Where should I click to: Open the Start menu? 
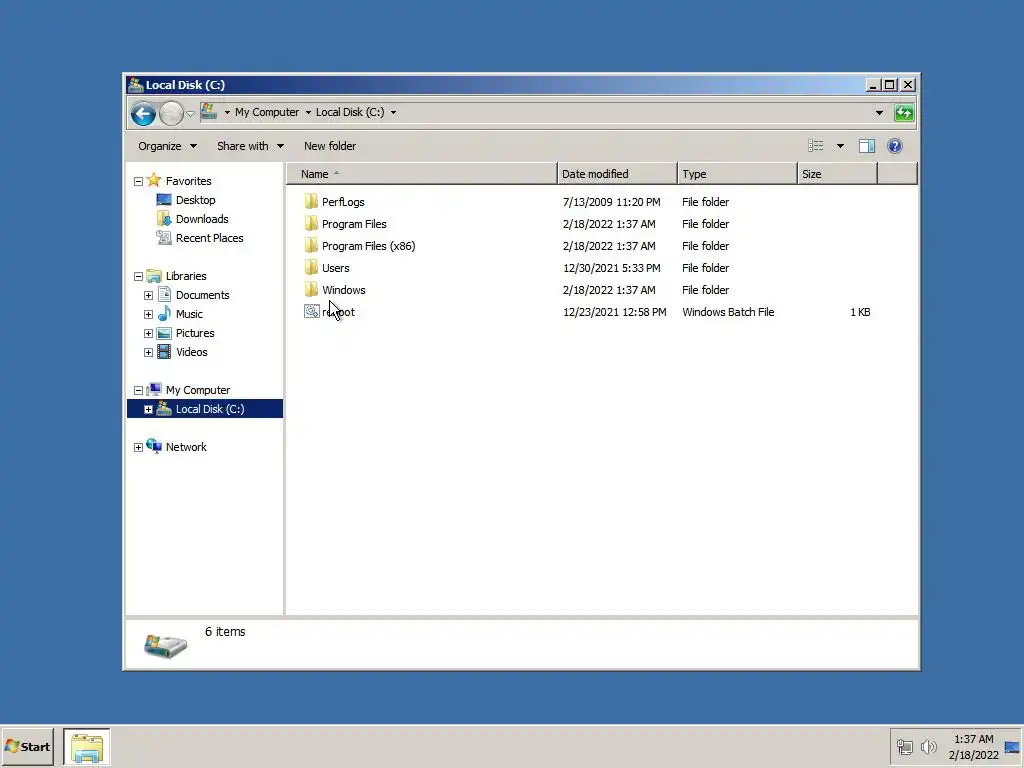[x=27, y=746]
